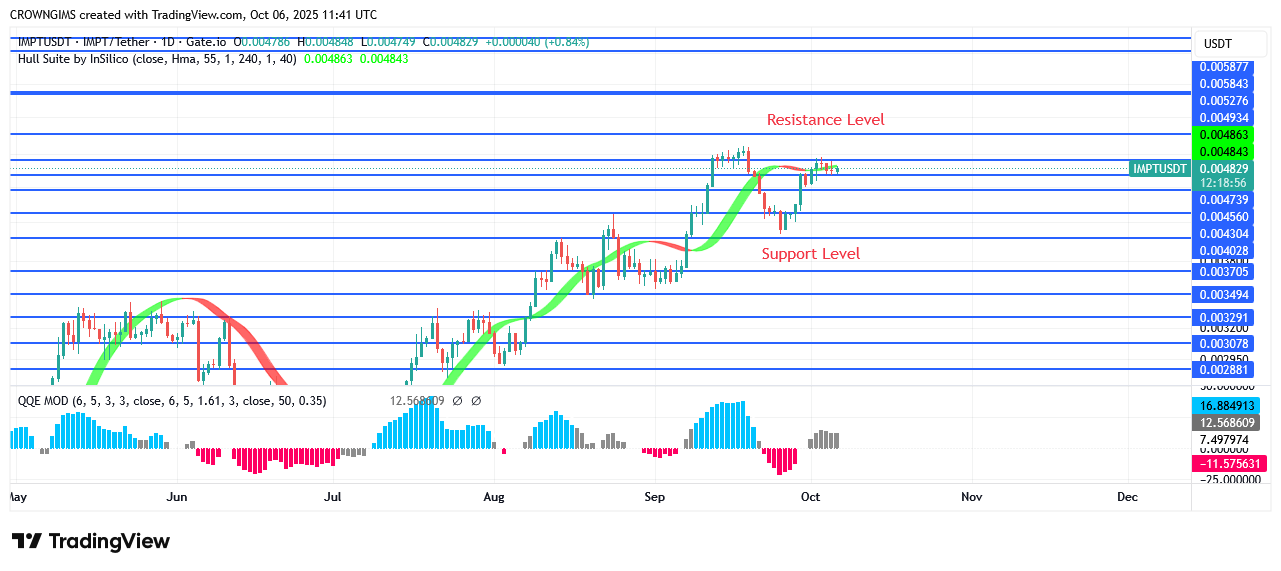Click the 0.003291 price label
Viewport: 1281px width, 571px height.
[x=1224, y=317]
